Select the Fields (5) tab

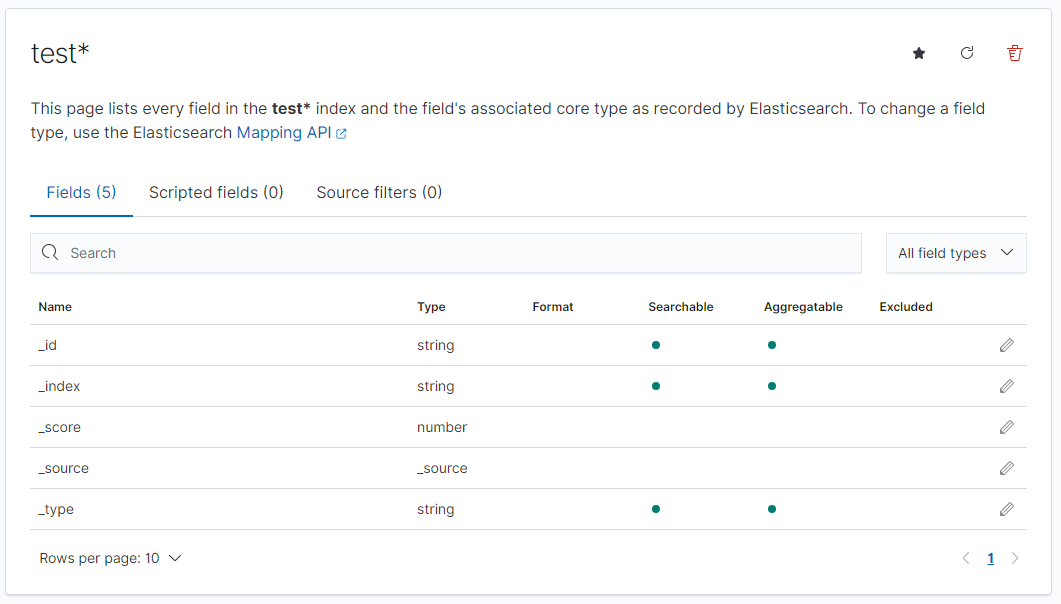(x=81, y=192)
